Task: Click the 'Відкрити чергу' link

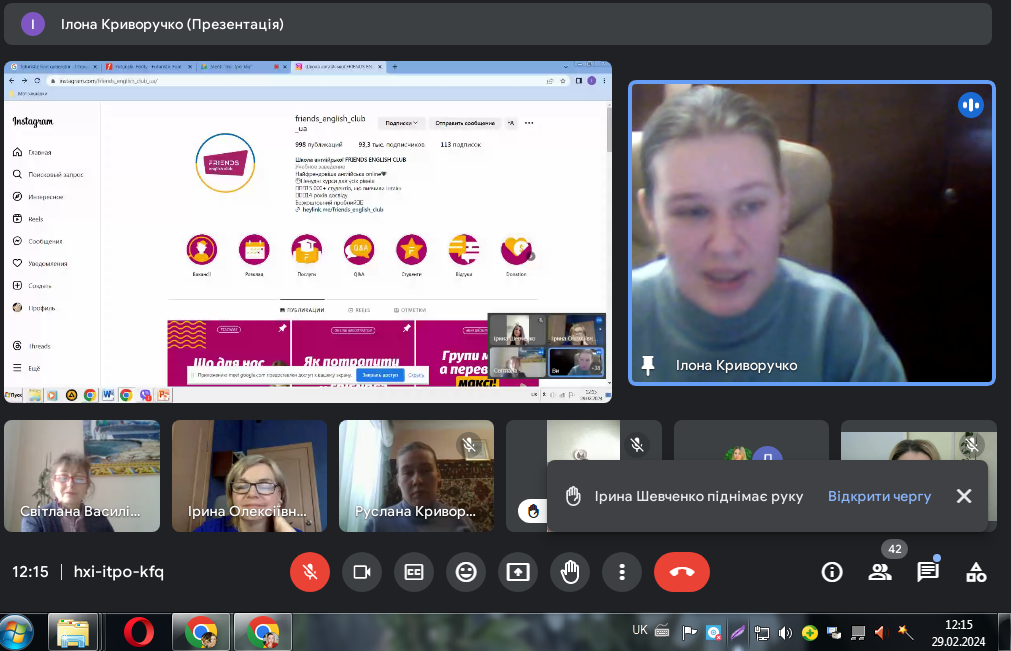Action: tap(879, 496)
